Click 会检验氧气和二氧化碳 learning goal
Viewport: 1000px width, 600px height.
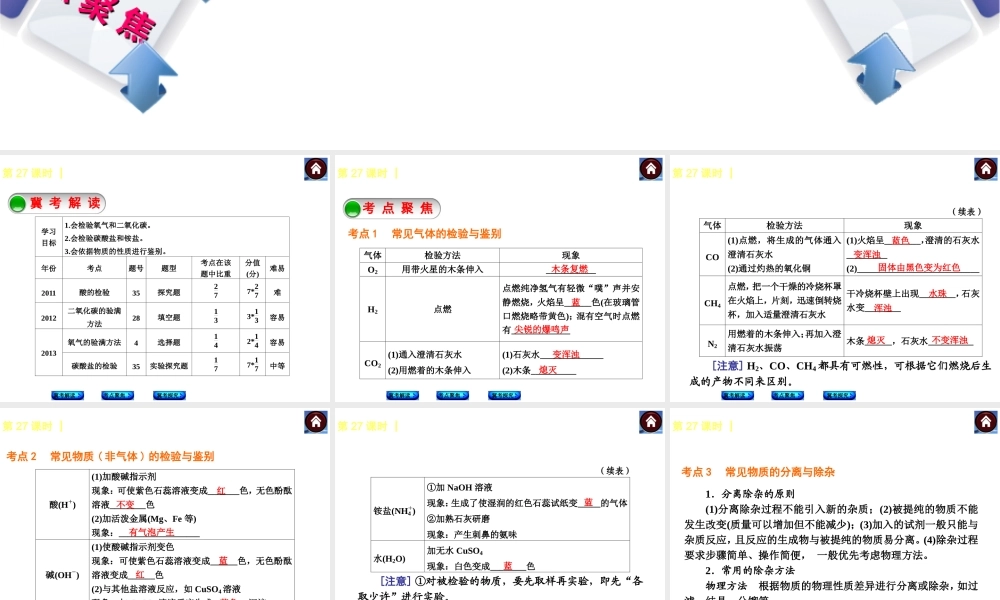pyautogui.click(x=107, y=226)
